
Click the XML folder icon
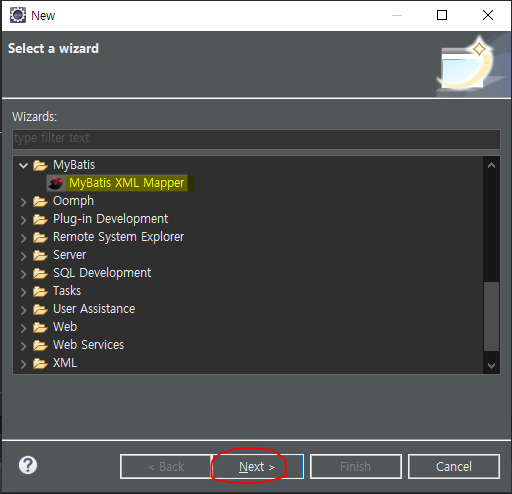pos(40,363)
